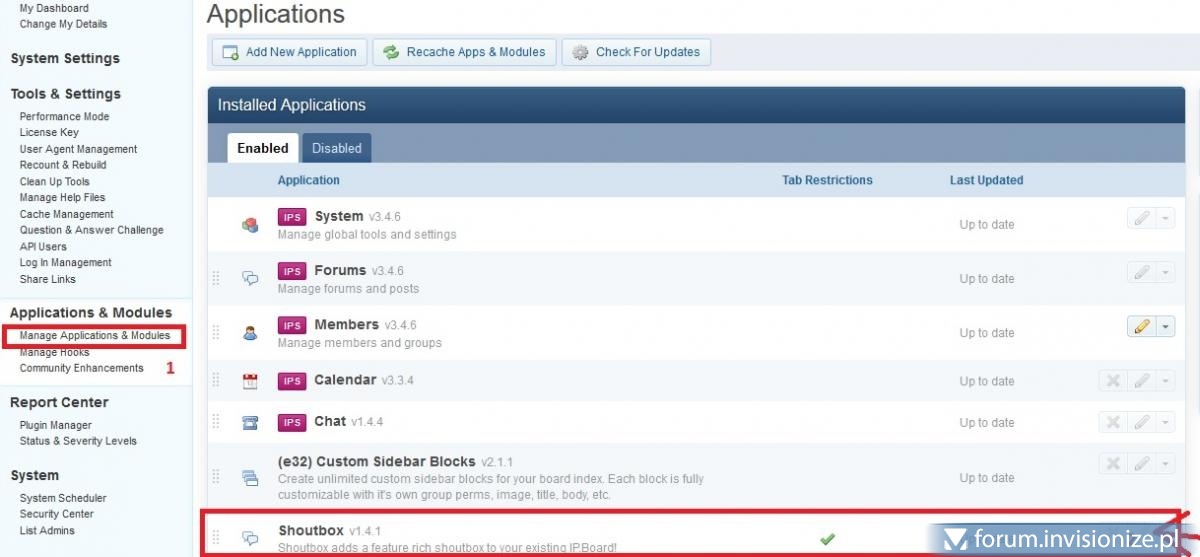This screenshot has height=557, width=1200.
Task: Open the System Settings section
Action: click(65, 58)
